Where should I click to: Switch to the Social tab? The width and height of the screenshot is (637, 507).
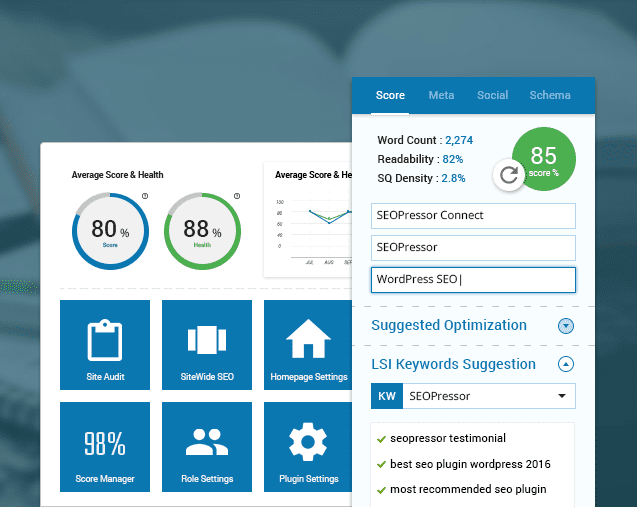[492, 95]
